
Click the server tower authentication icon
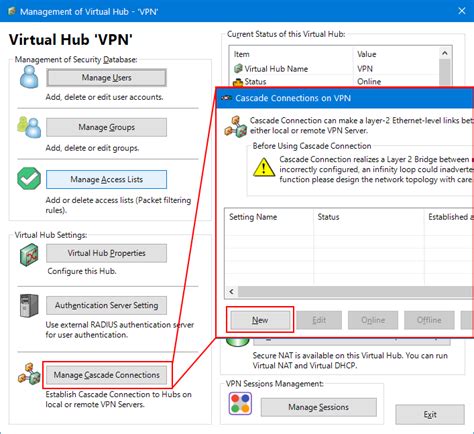coord(29,305)
